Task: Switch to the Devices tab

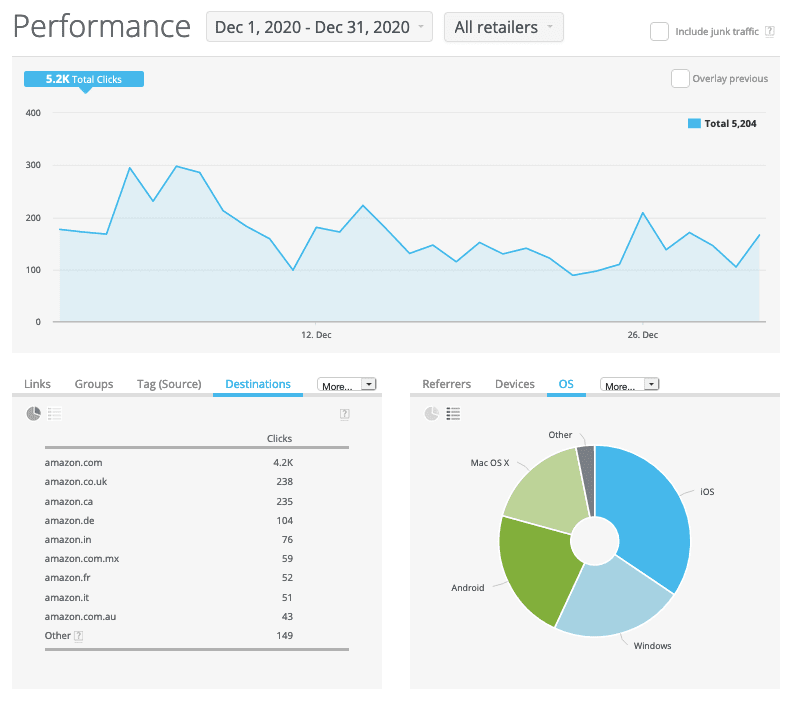Action: tap(515, 384)
